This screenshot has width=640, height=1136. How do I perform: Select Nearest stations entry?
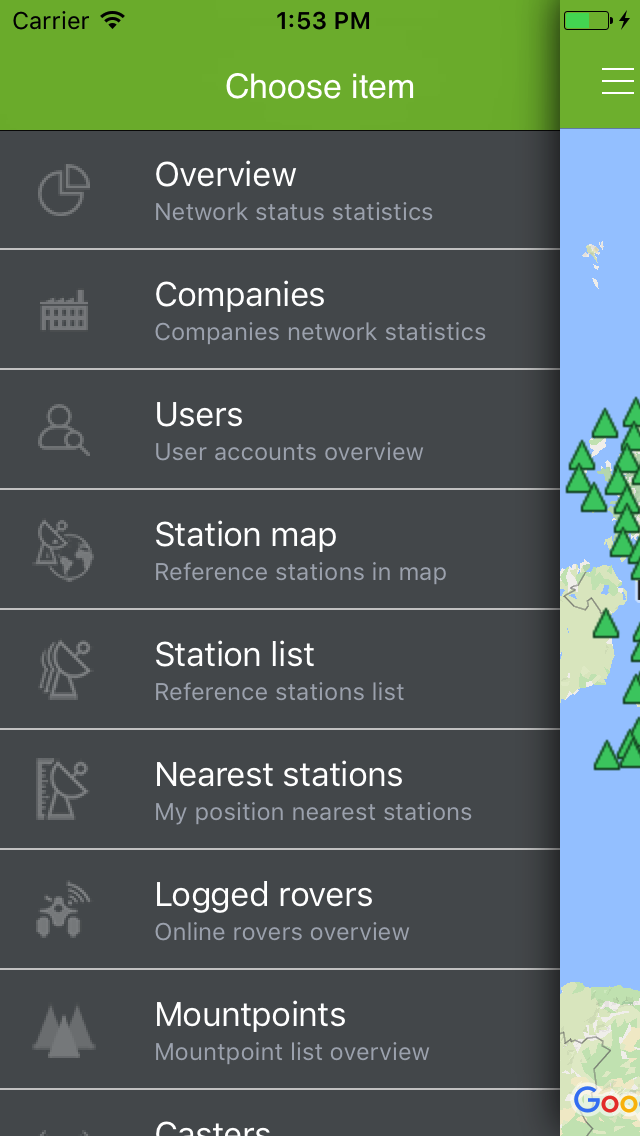coord(280,790)
